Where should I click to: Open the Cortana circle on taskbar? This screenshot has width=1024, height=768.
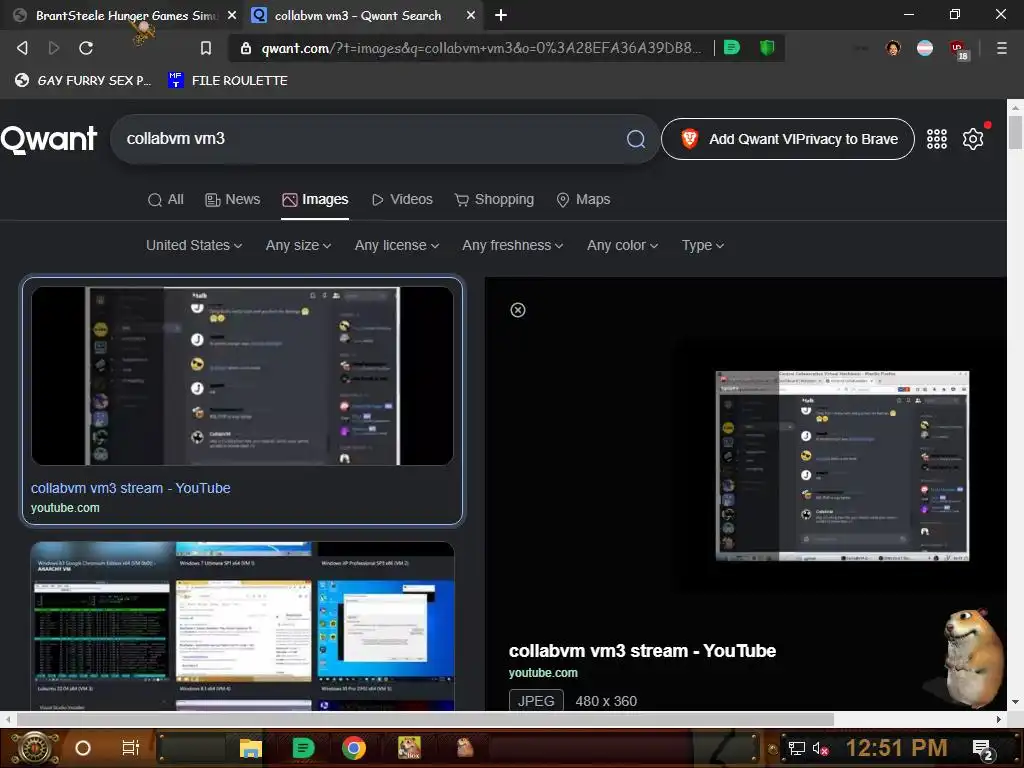click(82, 748)
